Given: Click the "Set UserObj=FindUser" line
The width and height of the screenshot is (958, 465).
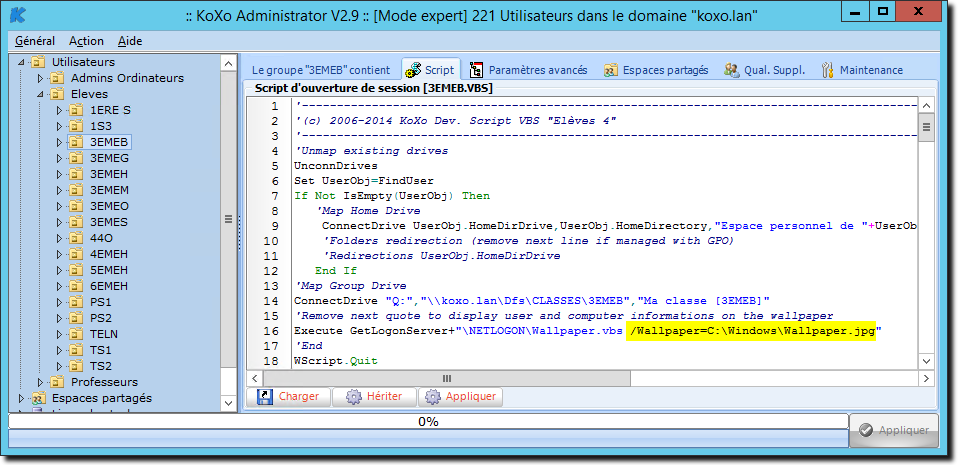Looking at the screenshot, I should coord(363,181).
